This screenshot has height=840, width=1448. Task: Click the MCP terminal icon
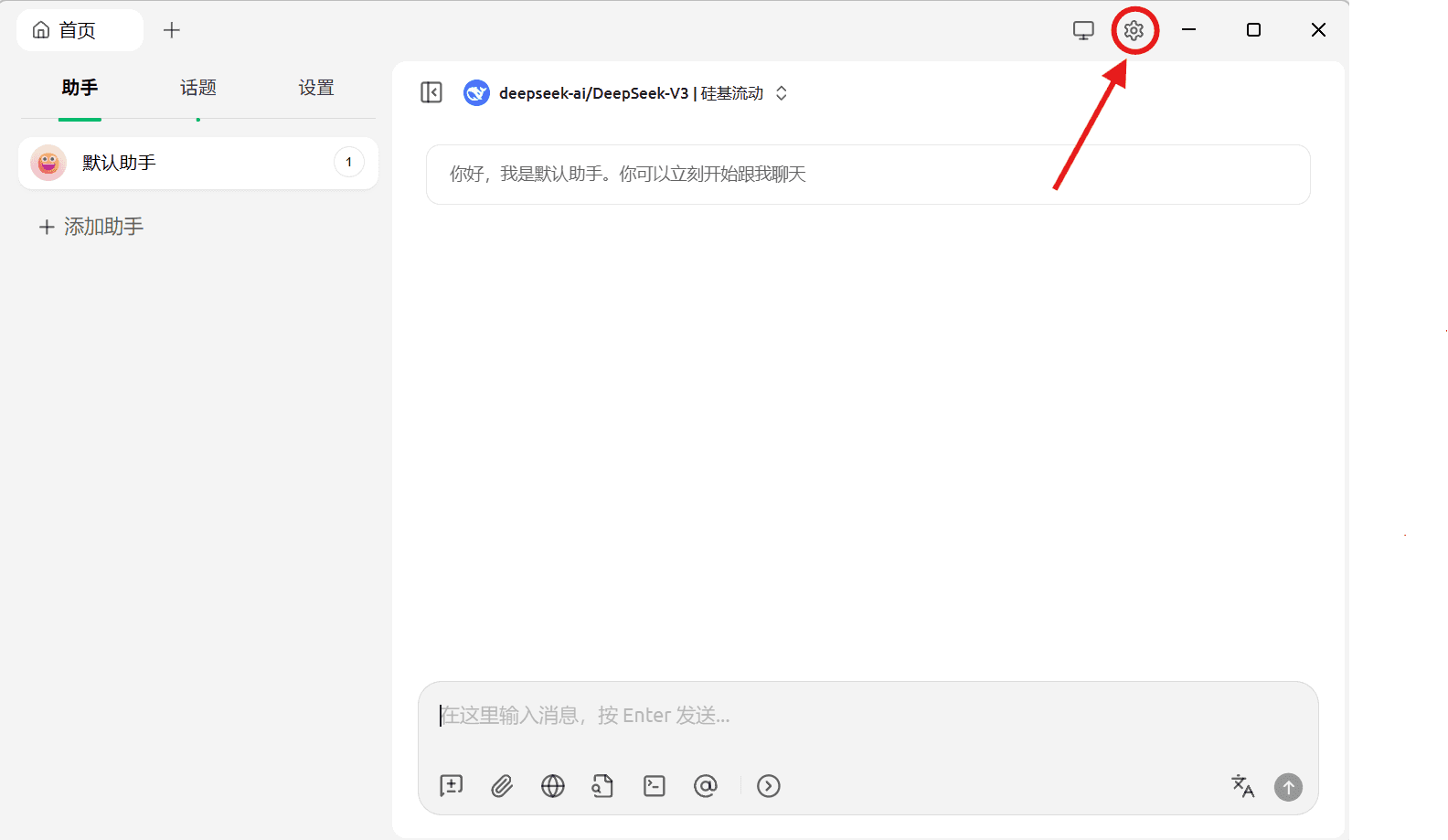click(x=655, y=786)
